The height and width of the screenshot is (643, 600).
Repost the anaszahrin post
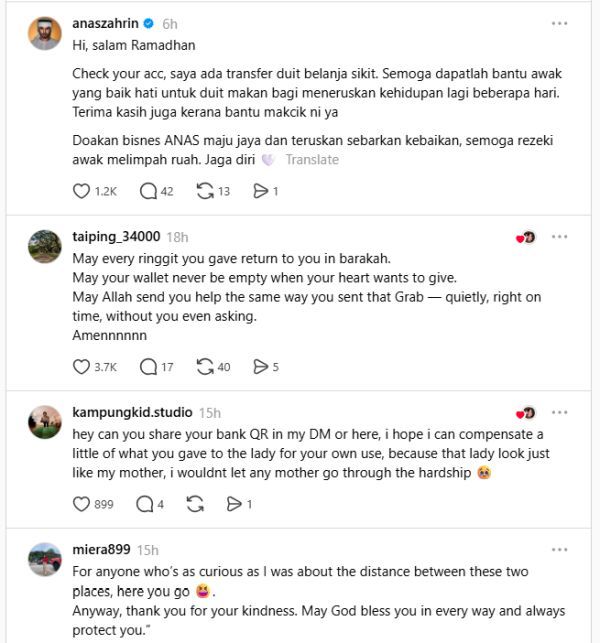(206, 191)
